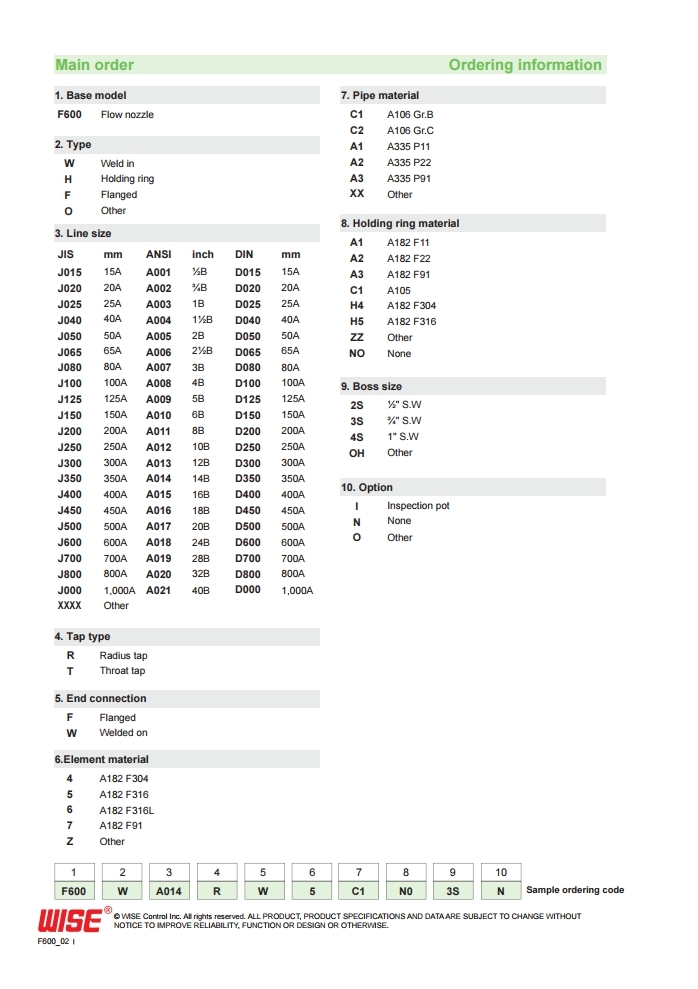698x989 pixels.
Task: Click the 3S box in the sample code
Action: [x=453, y=891]
